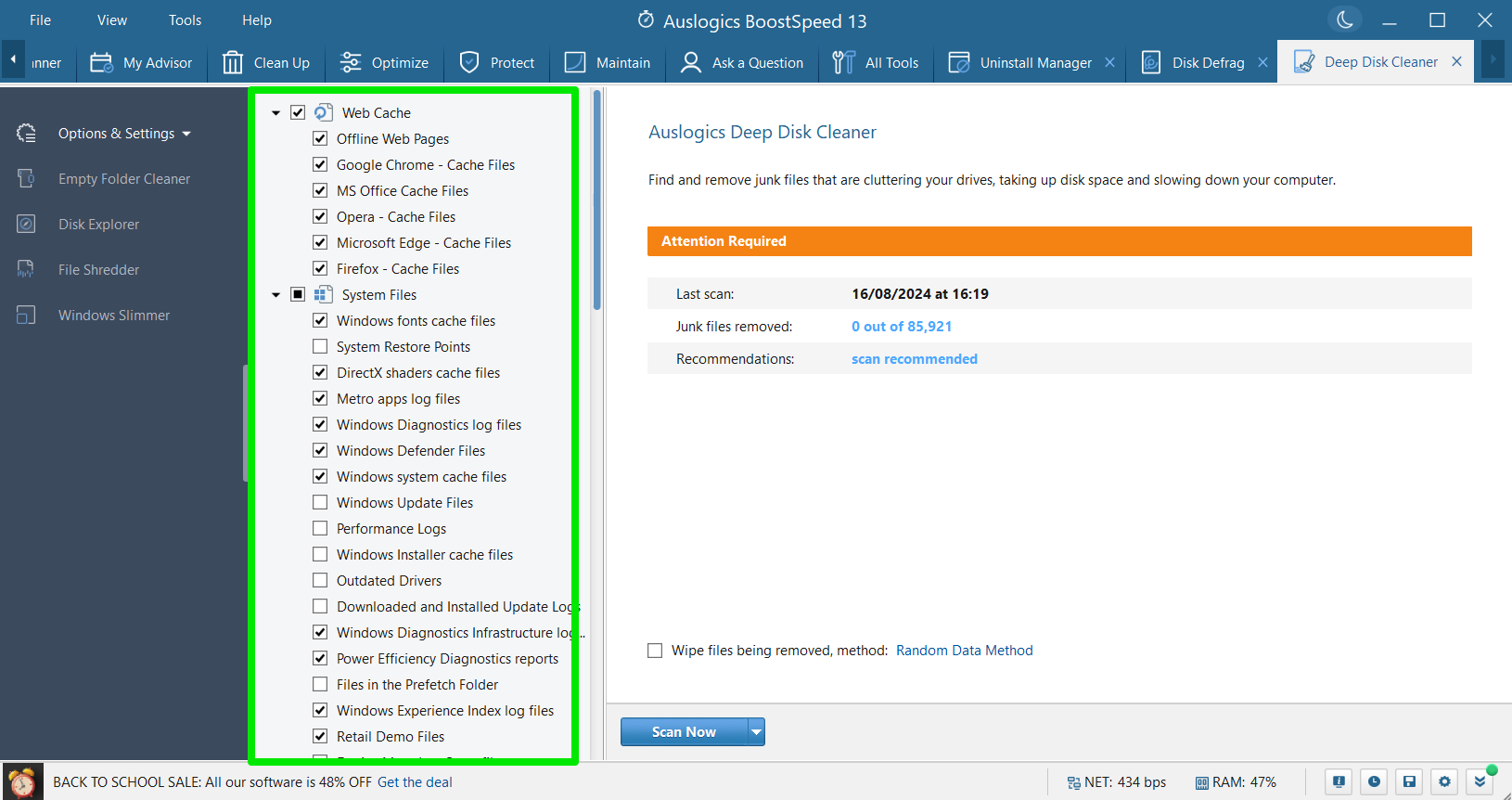1512x800 pixels.
Task: Uncheck Google Chrome - Cache Files
Action: click(x=320, y=164)
